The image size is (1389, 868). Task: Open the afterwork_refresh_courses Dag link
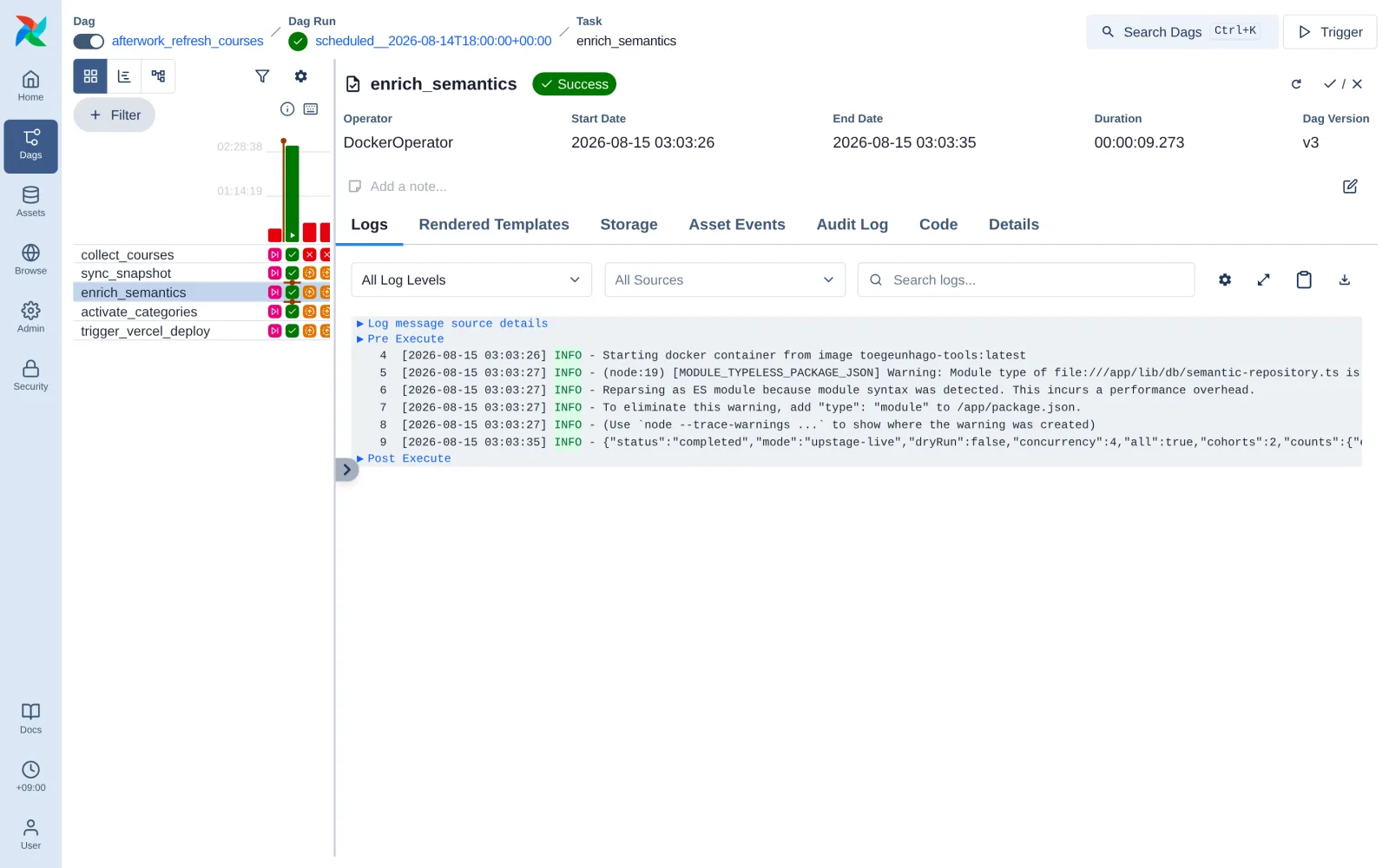(x=188, y=41)
